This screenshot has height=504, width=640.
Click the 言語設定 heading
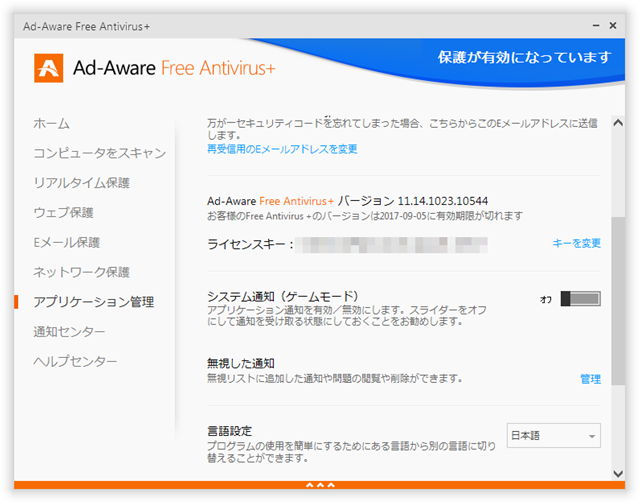(x=229, y=431)
